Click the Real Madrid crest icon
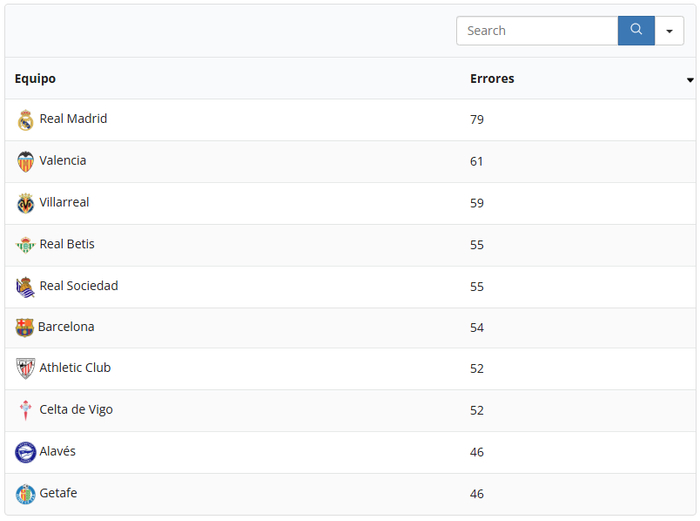 pos(26,120)
